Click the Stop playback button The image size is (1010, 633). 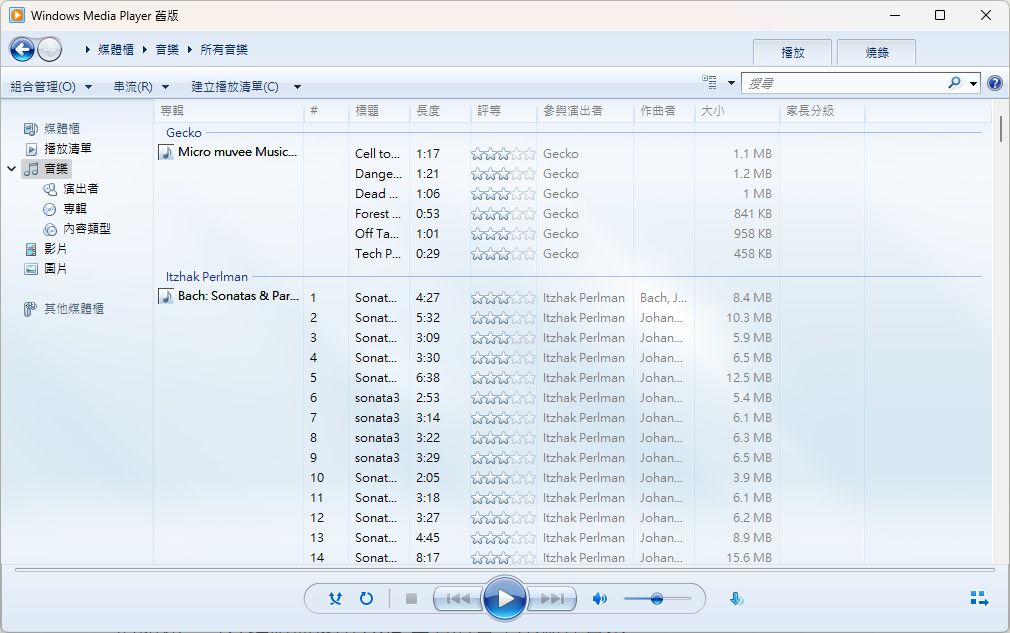[x=412, y=599]
